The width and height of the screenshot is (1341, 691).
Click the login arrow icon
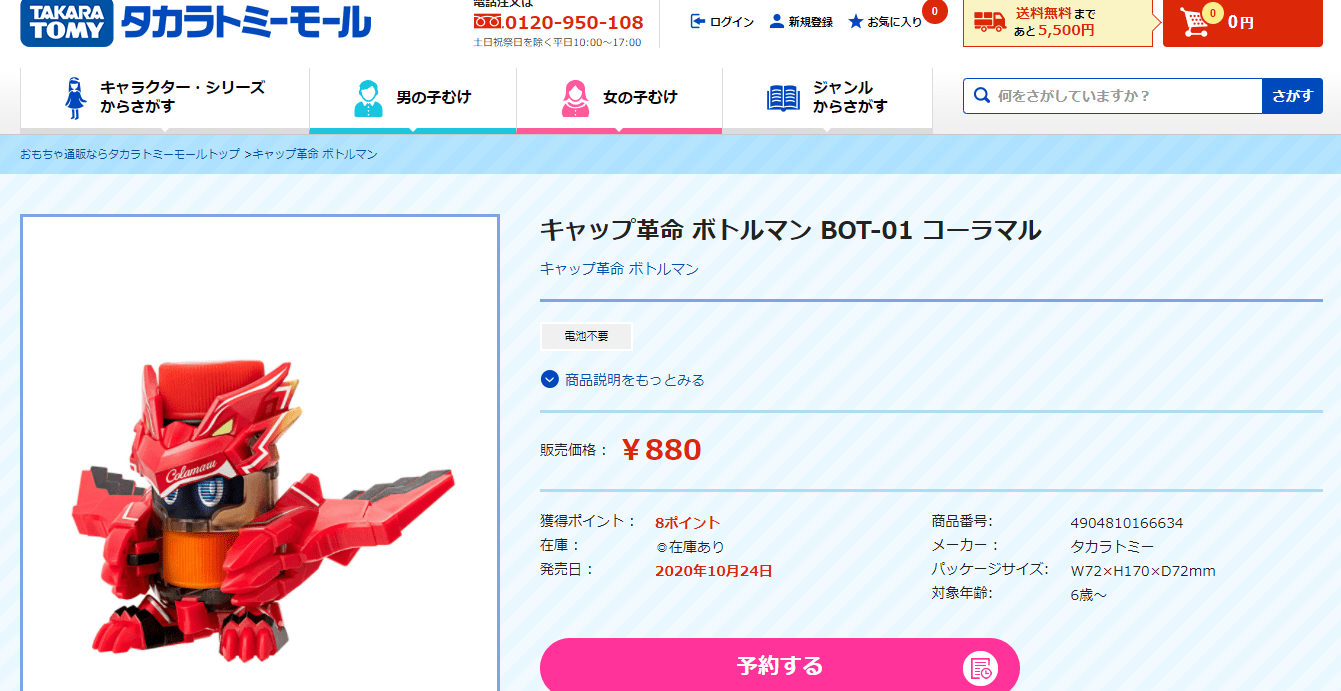(x=698, y=21)
